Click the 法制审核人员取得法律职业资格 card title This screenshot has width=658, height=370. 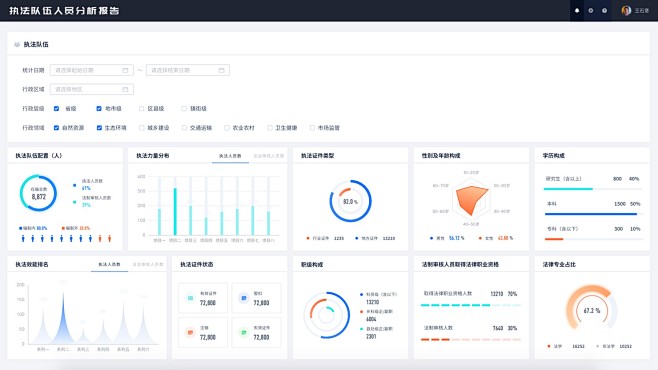(460, 264)
